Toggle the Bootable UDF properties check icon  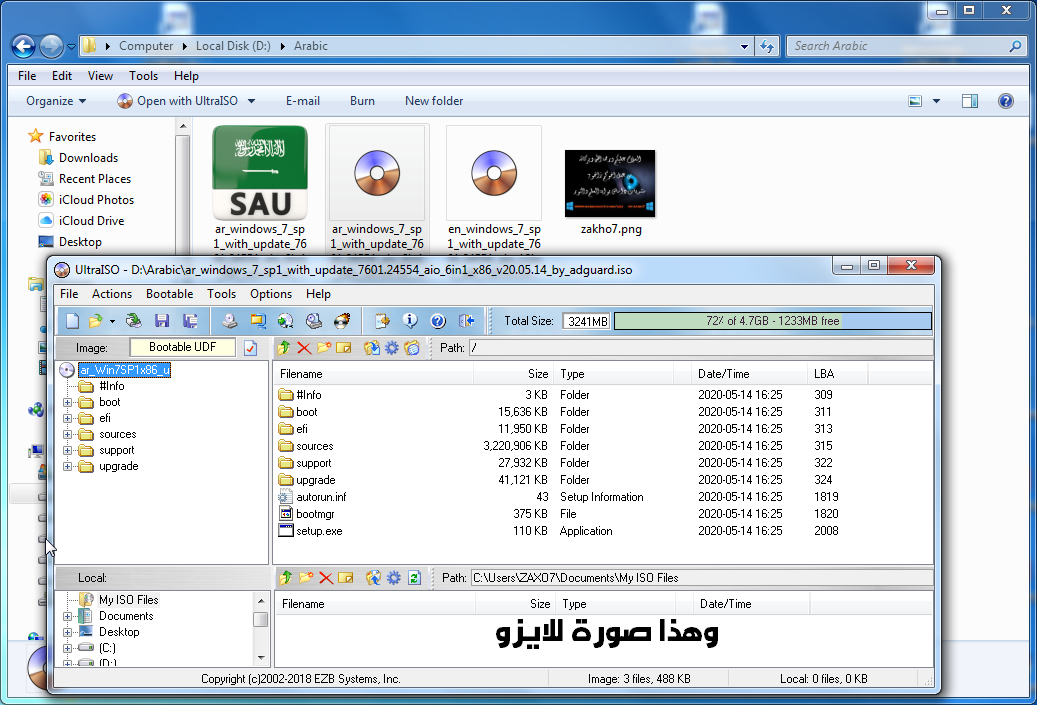click(x=250, y=348)
